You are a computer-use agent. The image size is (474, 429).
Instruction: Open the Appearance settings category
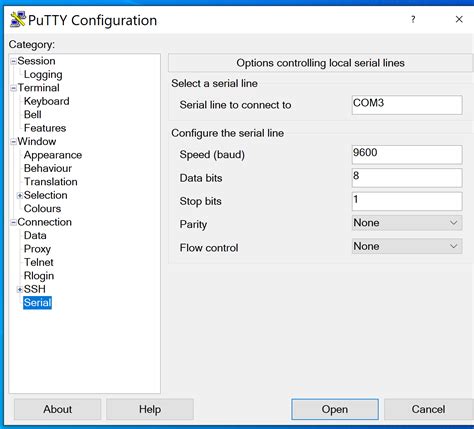coord(53,155)
